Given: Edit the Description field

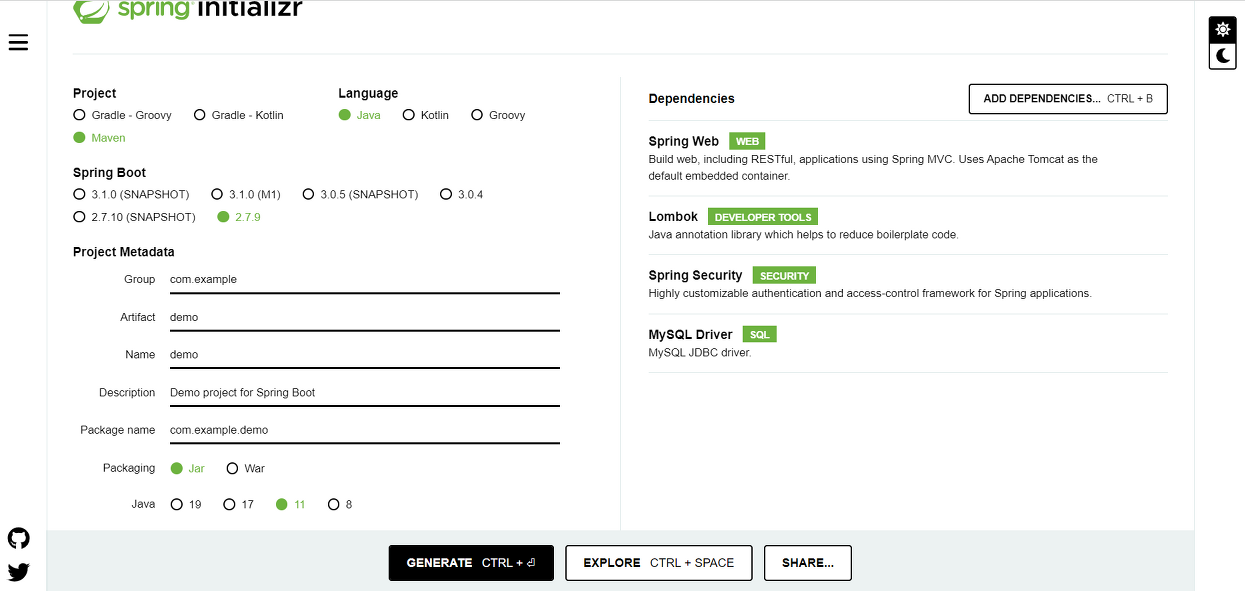Looking at the screenshot, I should [x=364, y=392].
